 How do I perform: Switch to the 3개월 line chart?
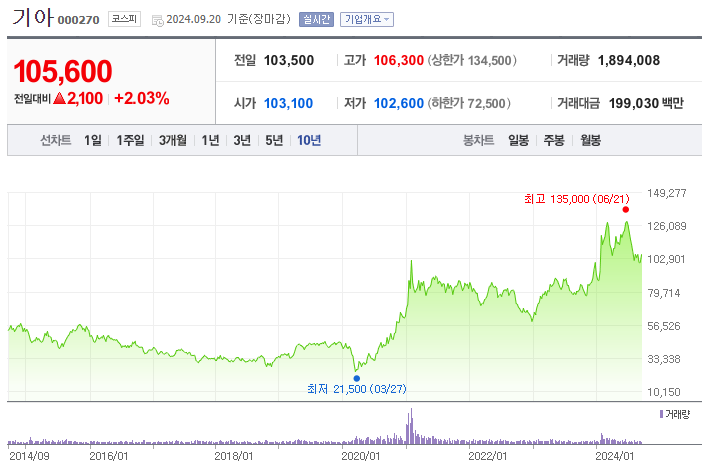coord(172,140)
